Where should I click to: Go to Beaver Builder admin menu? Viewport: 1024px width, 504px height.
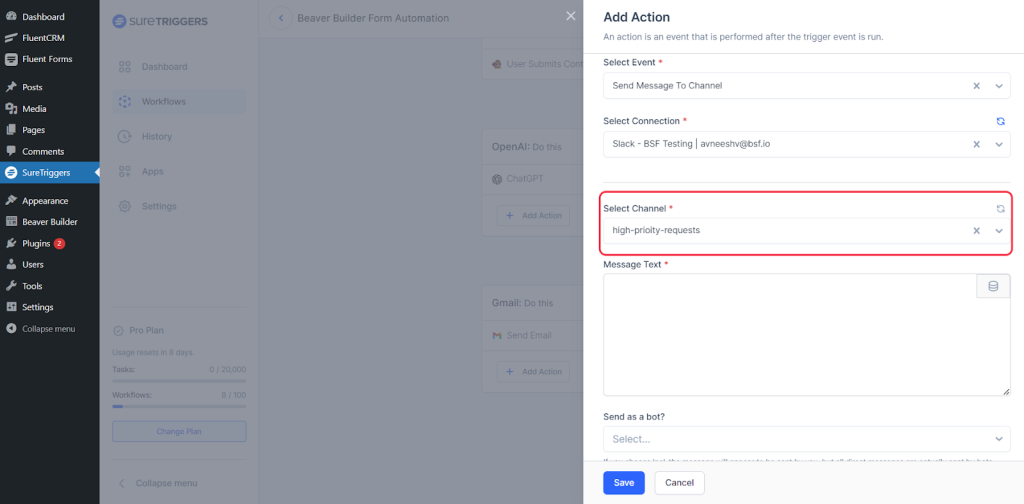(x=49, y=222)
